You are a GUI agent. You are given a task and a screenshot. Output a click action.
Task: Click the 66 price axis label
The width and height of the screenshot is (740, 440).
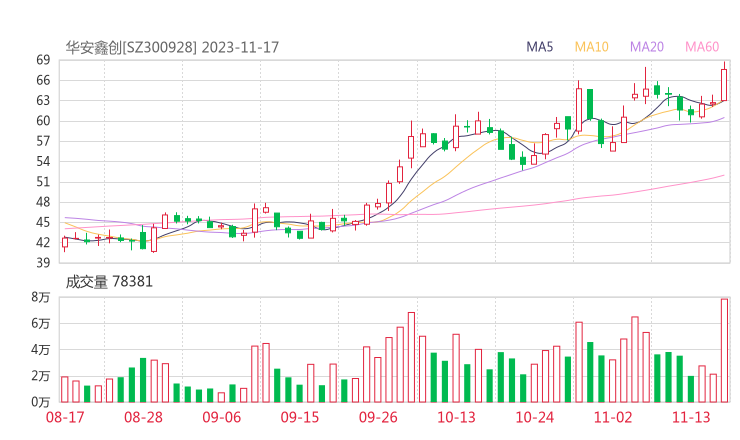(43, 80)
